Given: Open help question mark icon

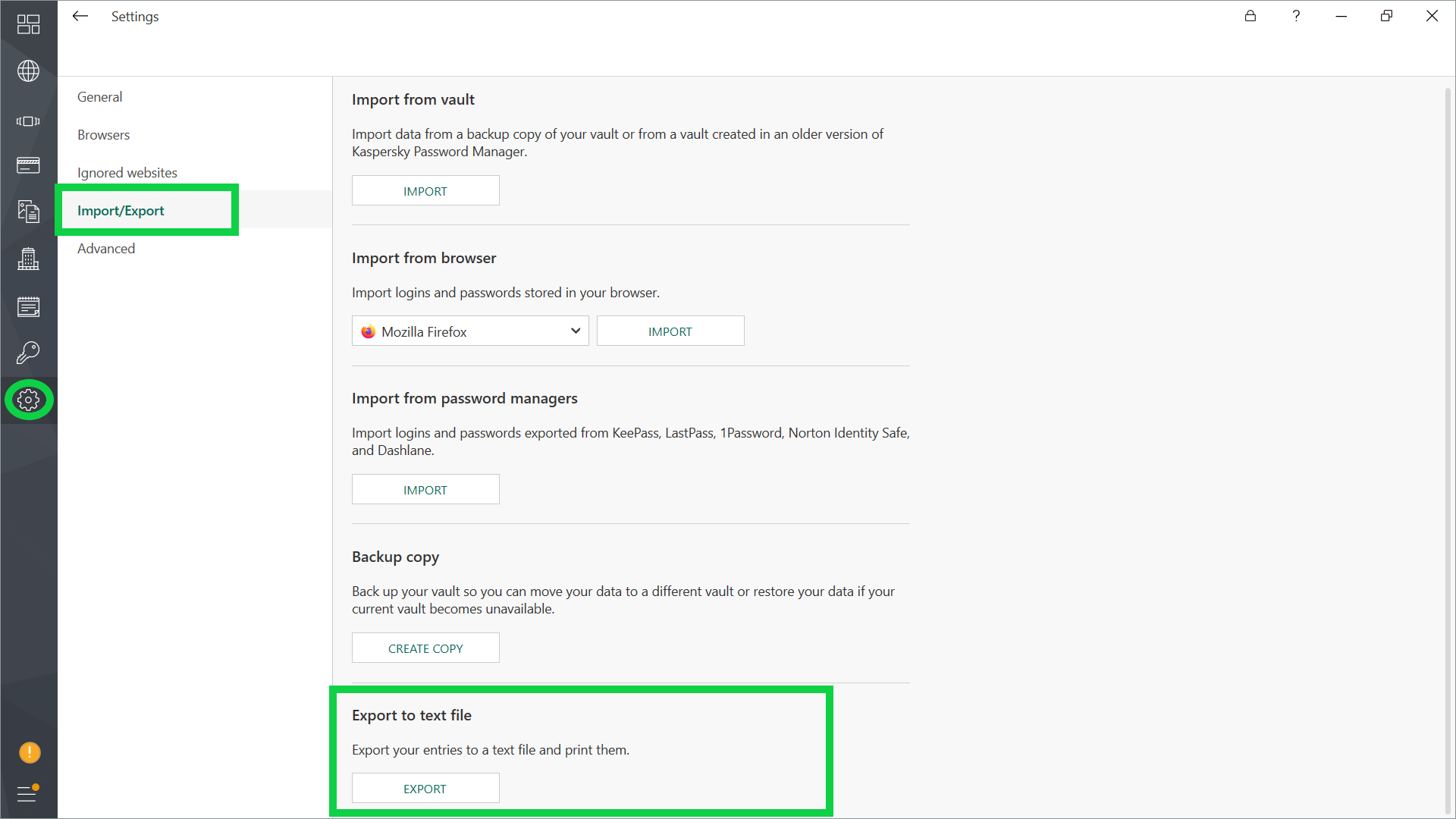Looking at the screenshot, I should (1296, 16).
